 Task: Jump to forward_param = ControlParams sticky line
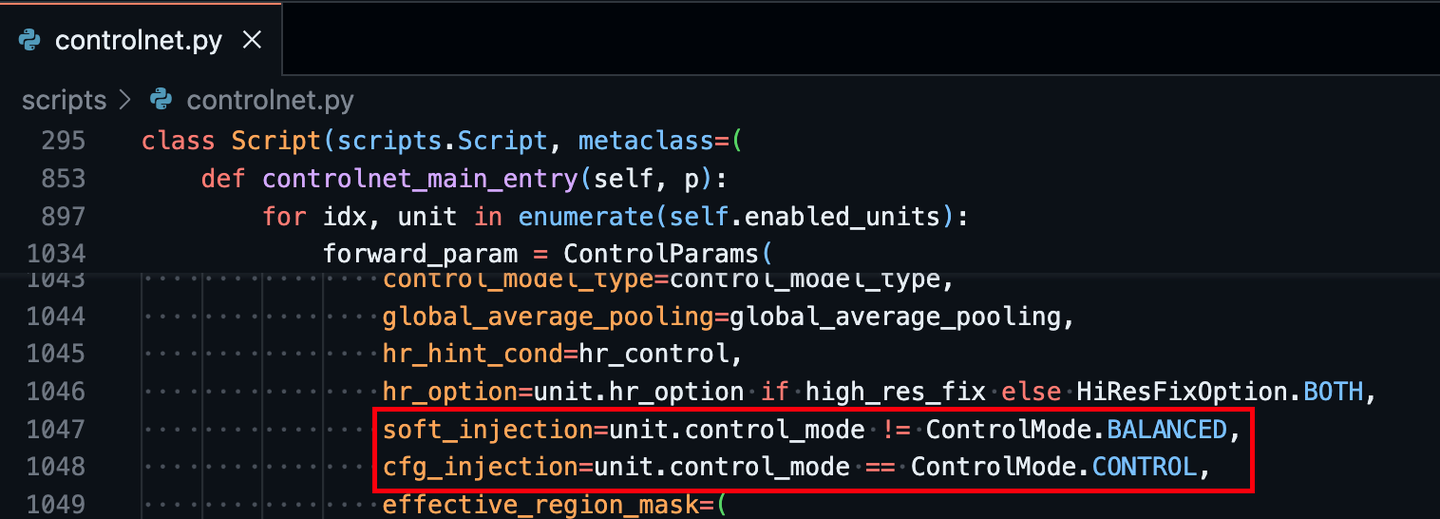540,253
